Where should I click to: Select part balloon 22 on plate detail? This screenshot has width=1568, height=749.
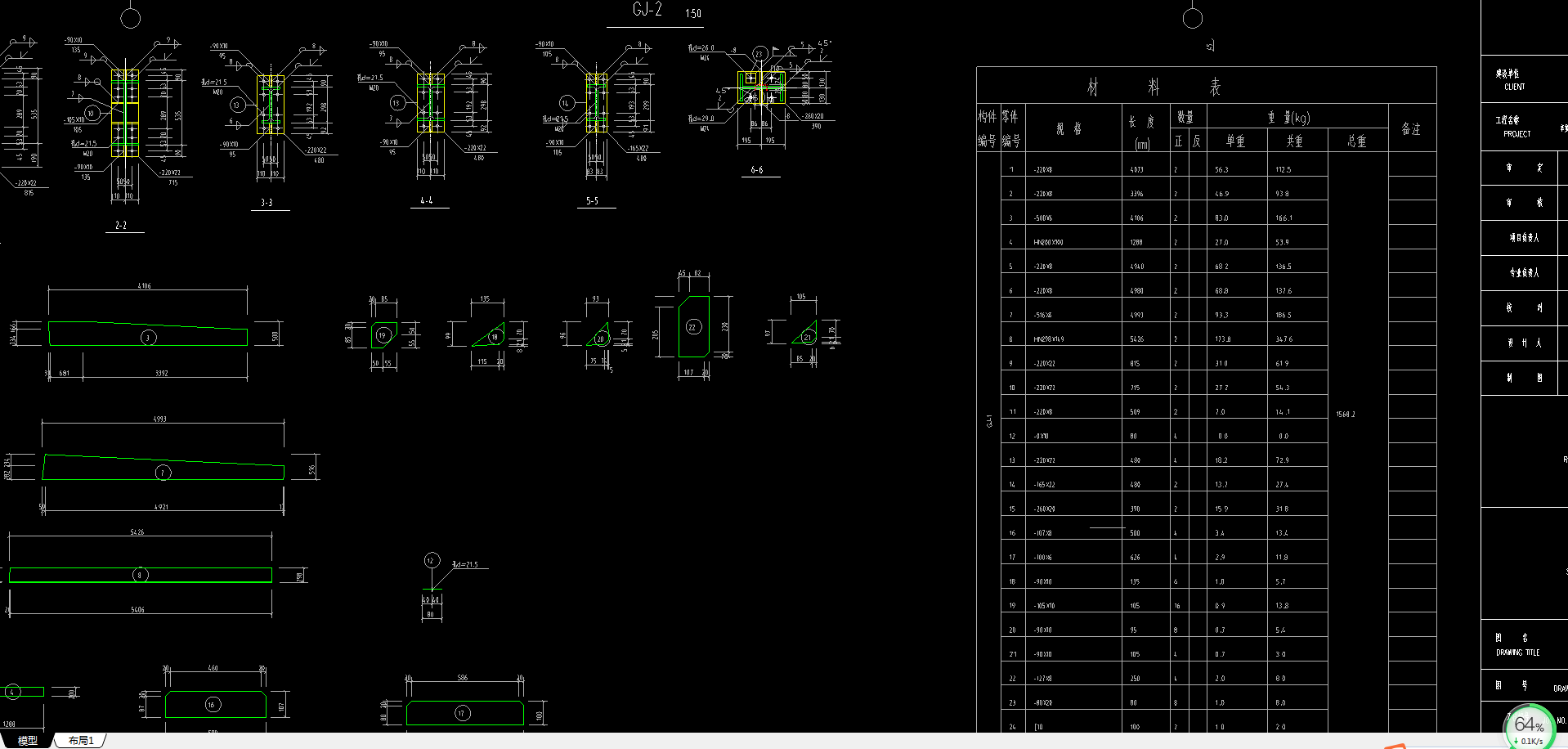click(693, 327)
